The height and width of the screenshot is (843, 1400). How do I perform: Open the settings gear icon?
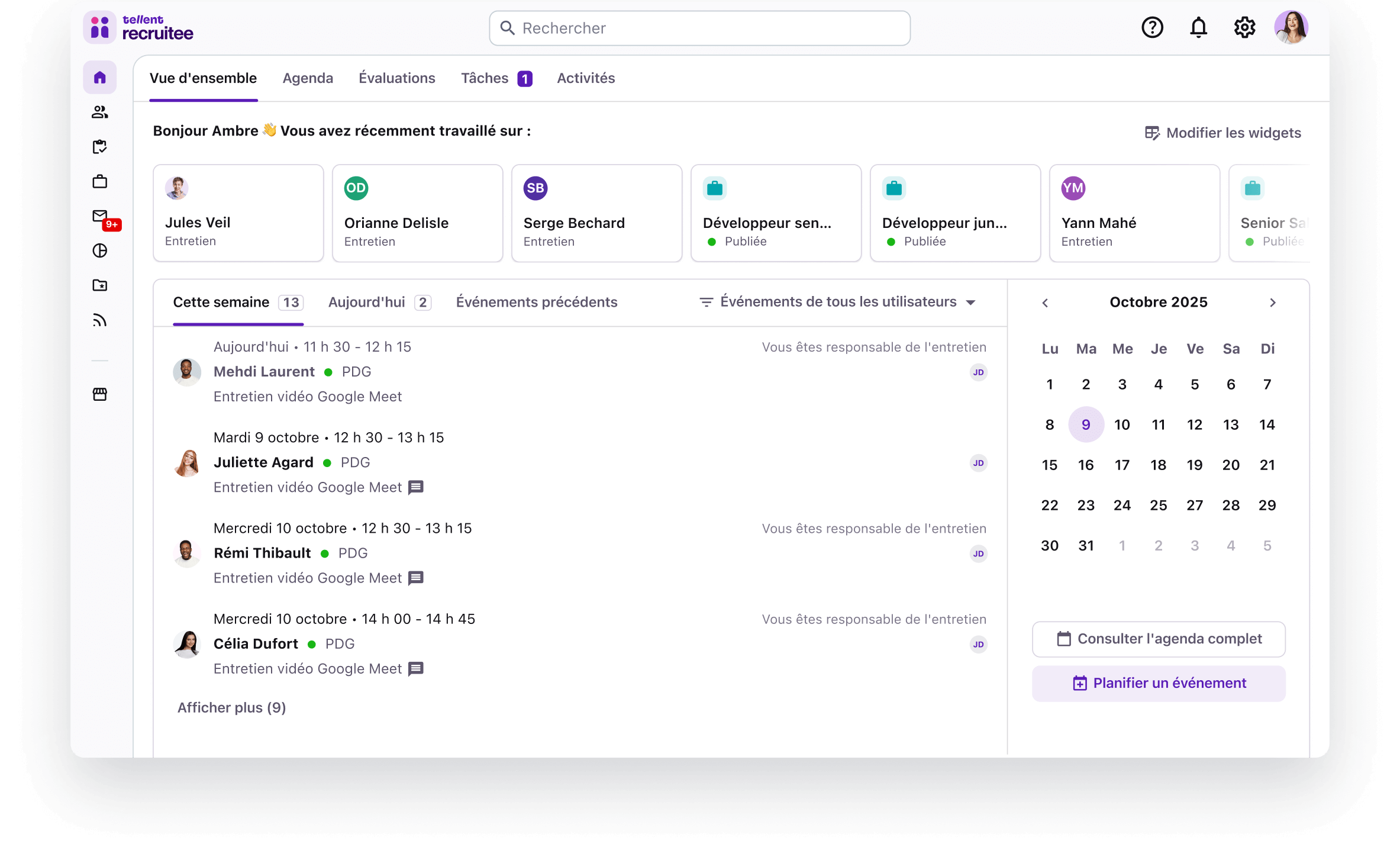click(1244, 28)
